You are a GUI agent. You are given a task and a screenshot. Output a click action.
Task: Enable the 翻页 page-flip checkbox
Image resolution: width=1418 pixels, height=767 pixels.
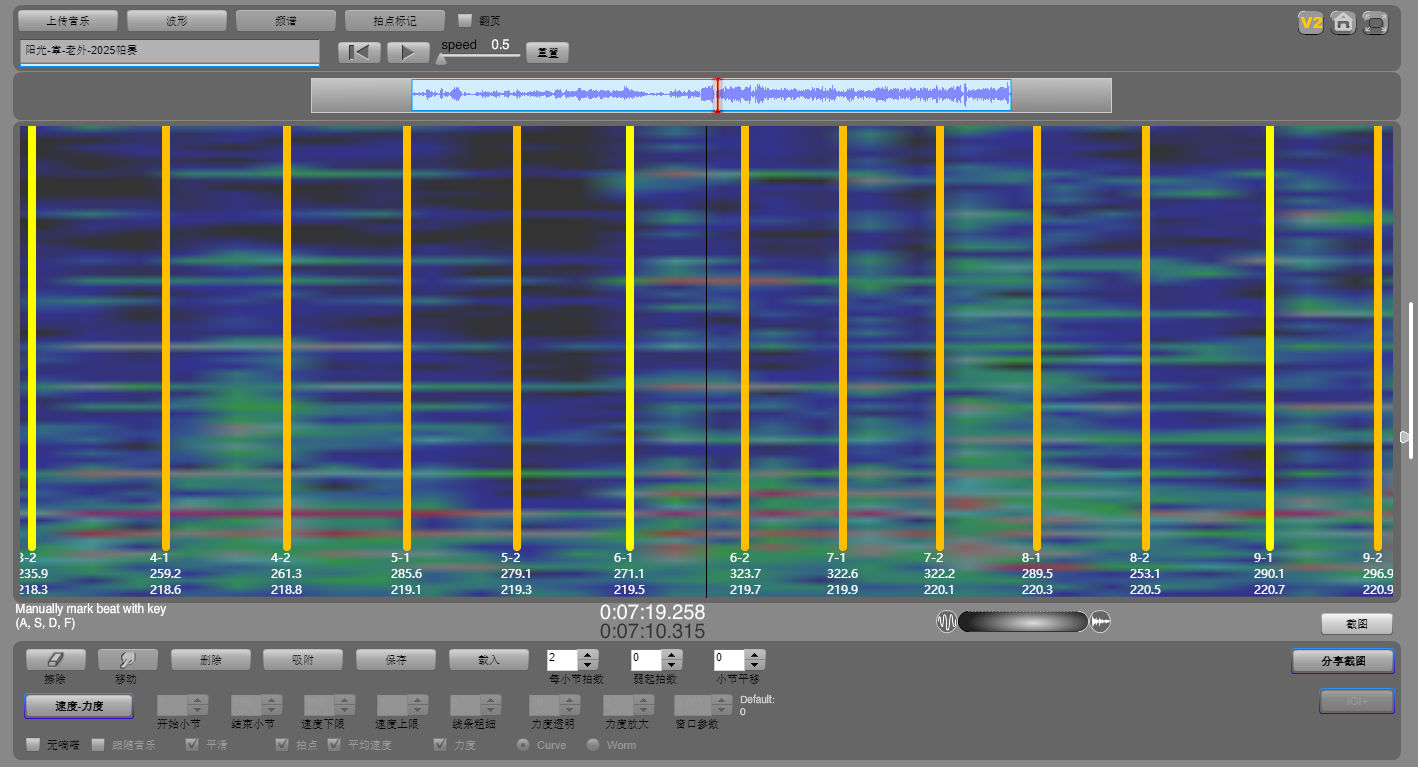tap(465, 20)
